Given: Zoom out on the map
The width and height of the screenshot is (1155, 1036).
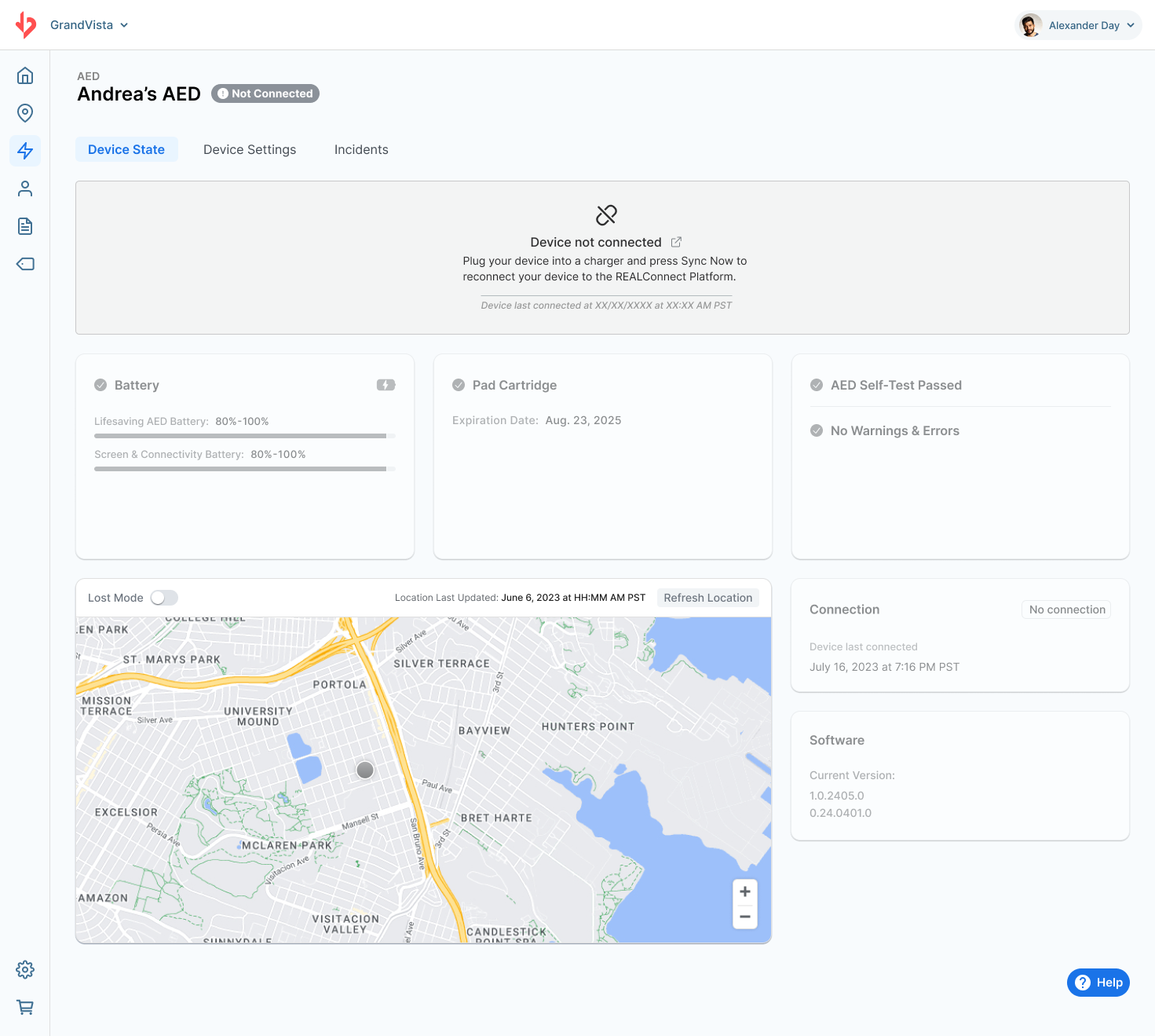Looking at the screenshot, I should point(745,917).
